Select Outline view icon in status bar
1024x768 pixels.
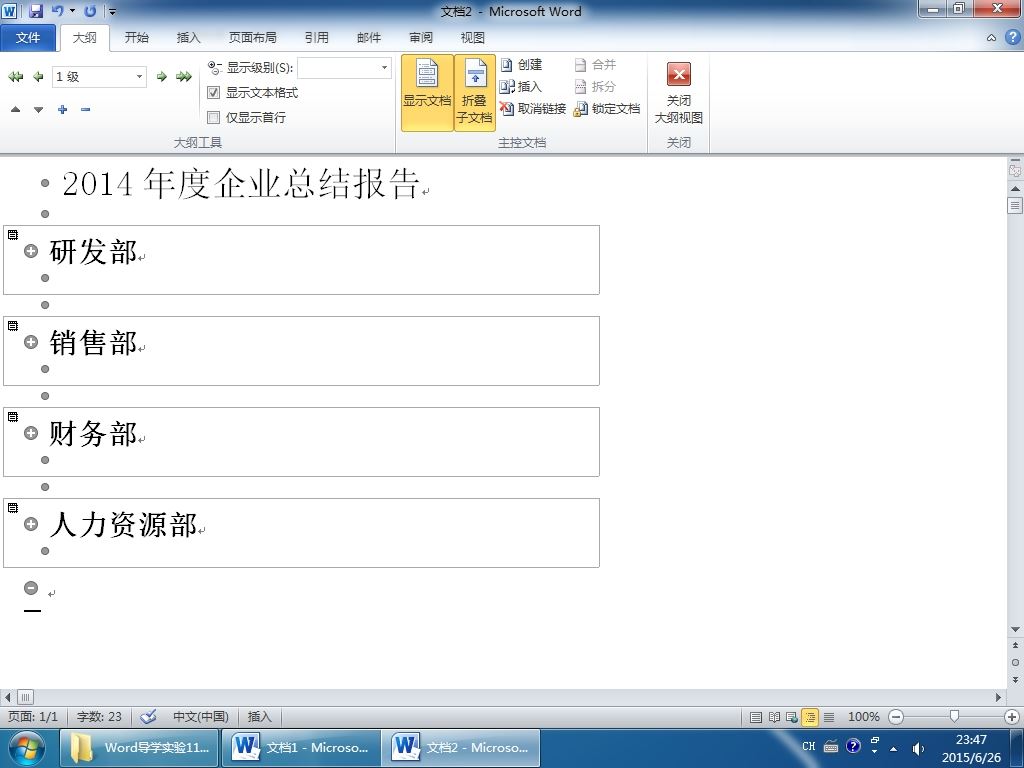point(810,717)
